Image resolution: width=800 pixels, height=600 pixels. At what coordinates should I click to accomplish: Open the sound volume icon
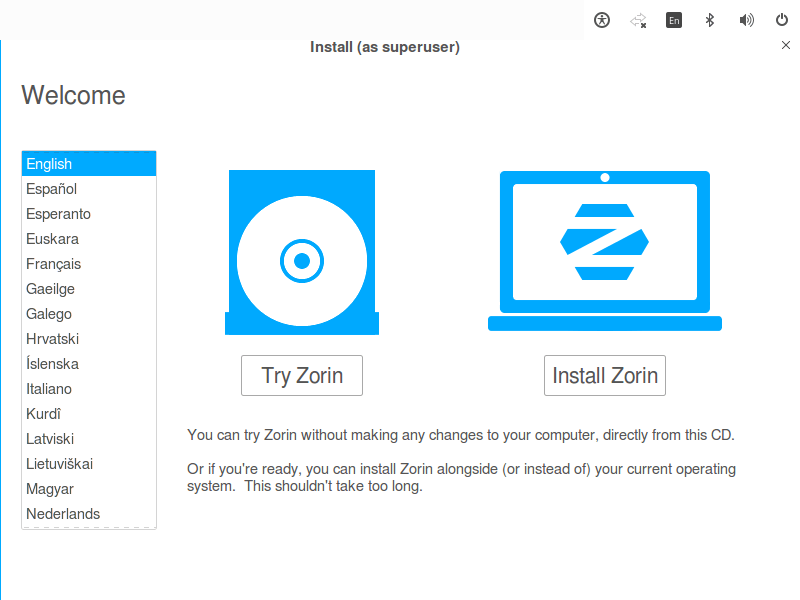(x=746, y=20)
